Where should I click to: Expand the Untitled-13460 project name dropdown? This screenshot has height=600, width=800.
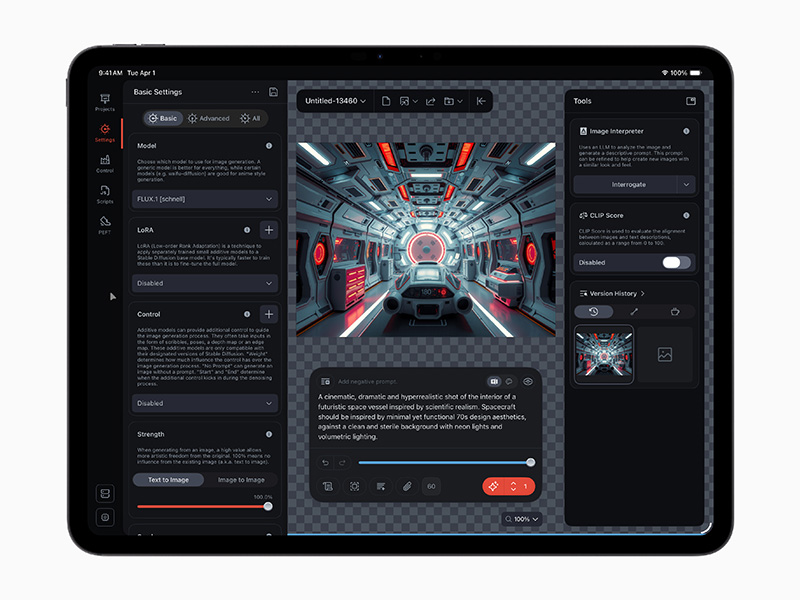pyautogui.click(x=335, y=101)
